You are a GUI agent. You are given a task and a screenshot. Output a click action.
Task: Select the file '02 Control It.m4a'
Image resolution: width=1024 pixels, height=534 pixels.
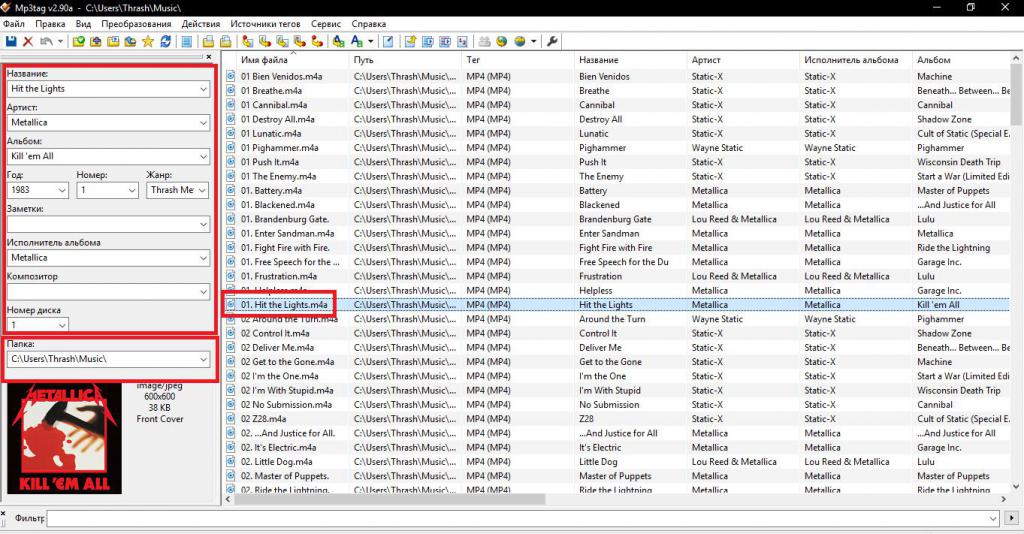(x=274, y=333)
